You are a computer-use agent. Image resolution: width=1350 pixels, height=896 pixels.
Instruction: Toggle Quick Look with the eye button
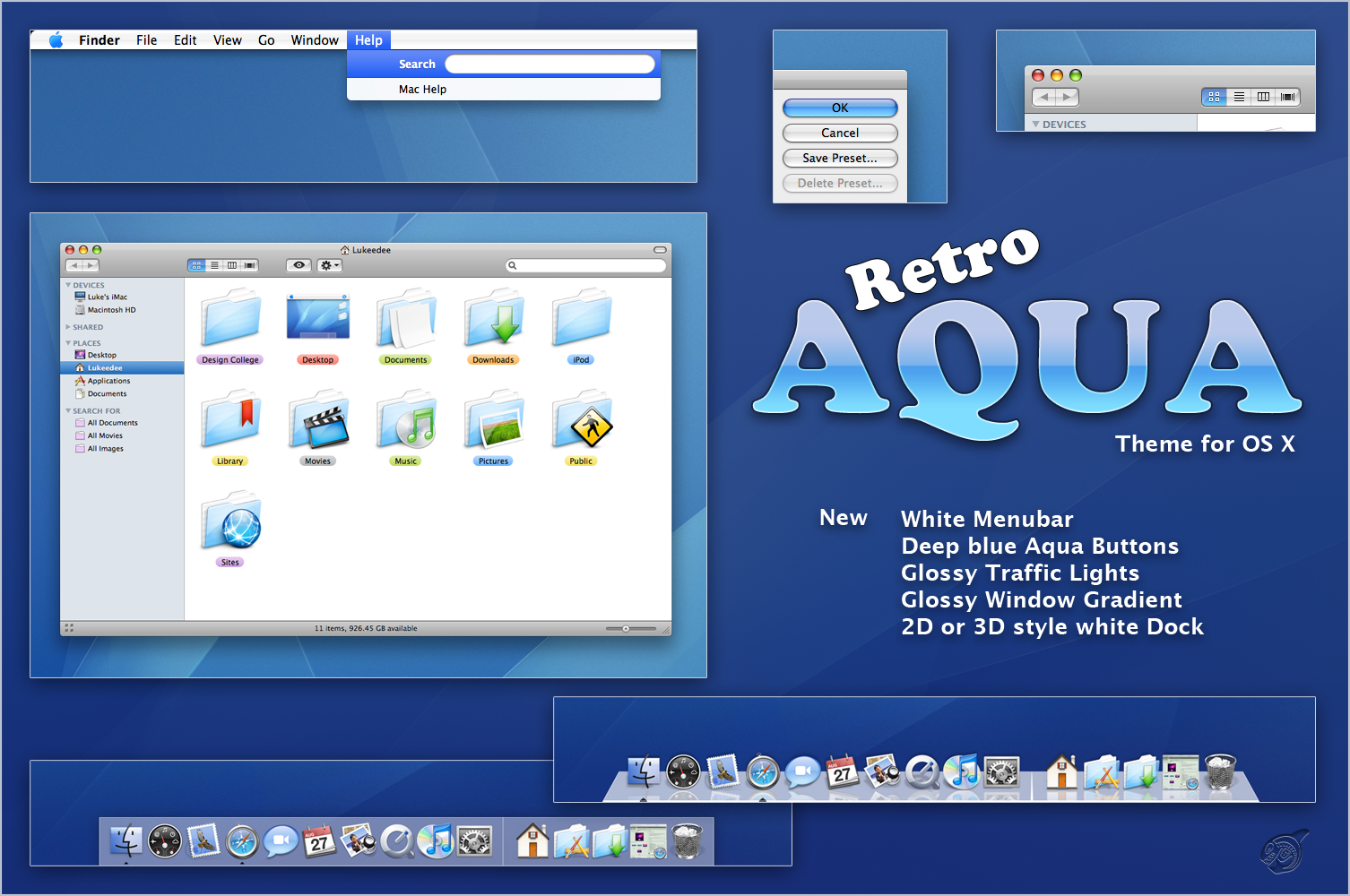[x=299, y=265]
